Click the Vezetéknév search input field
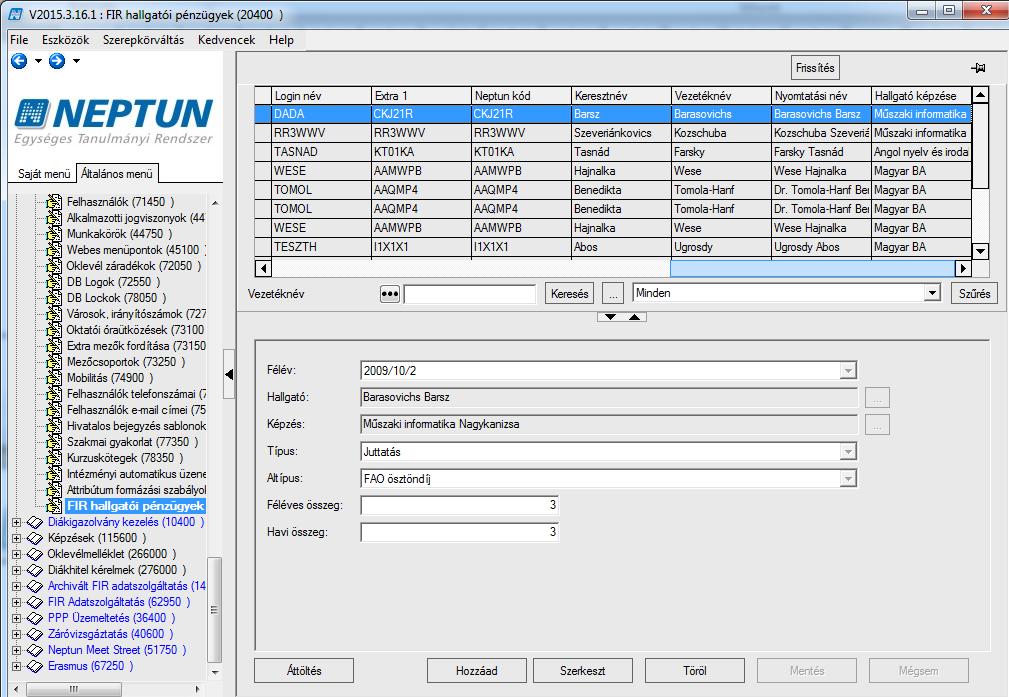The width and height of the screenshot is (1009, 697). (x=470, y=294)
